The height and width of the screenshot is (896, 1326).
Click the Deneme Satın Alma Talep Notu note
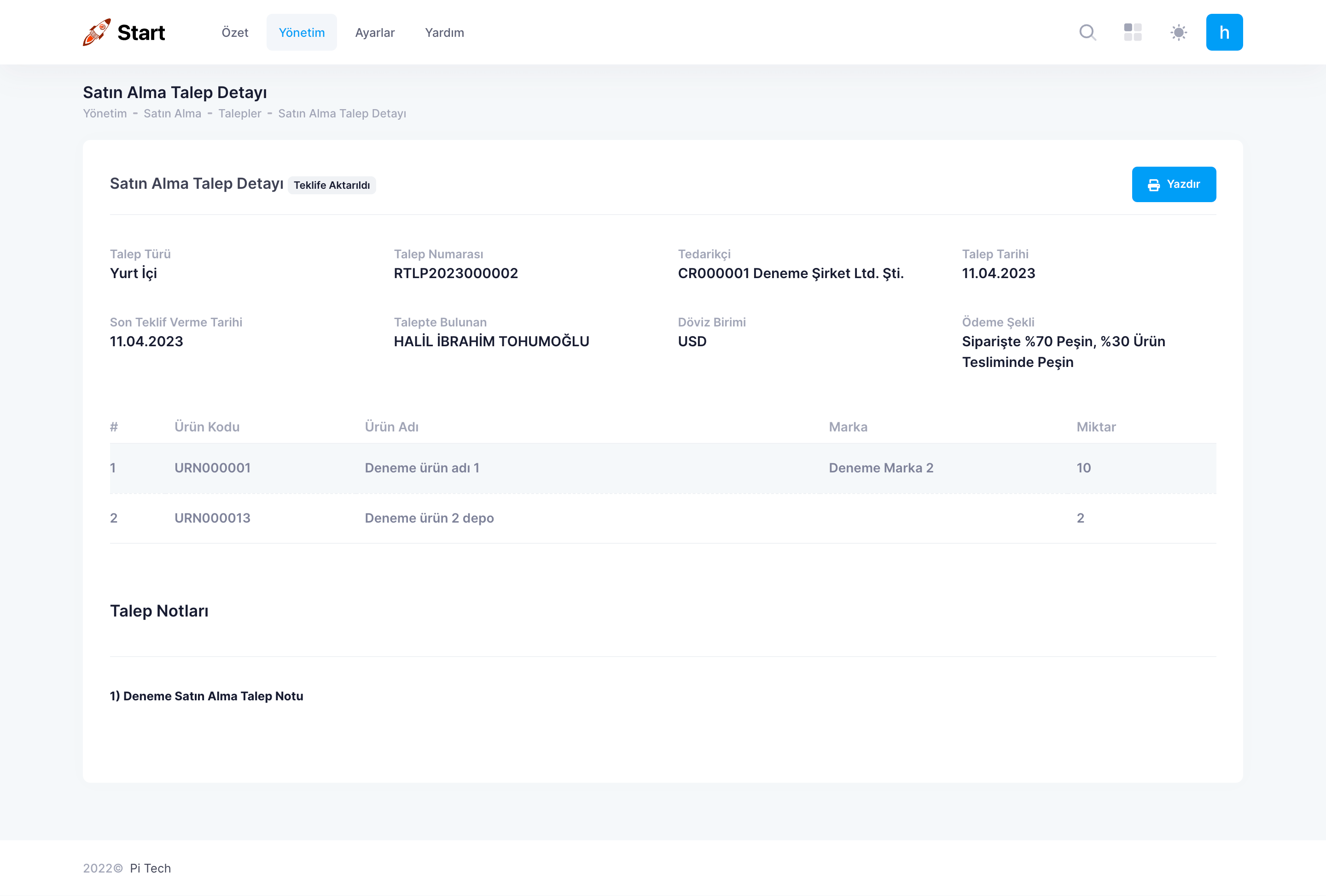pyautogui.click(x=207, y=696)
